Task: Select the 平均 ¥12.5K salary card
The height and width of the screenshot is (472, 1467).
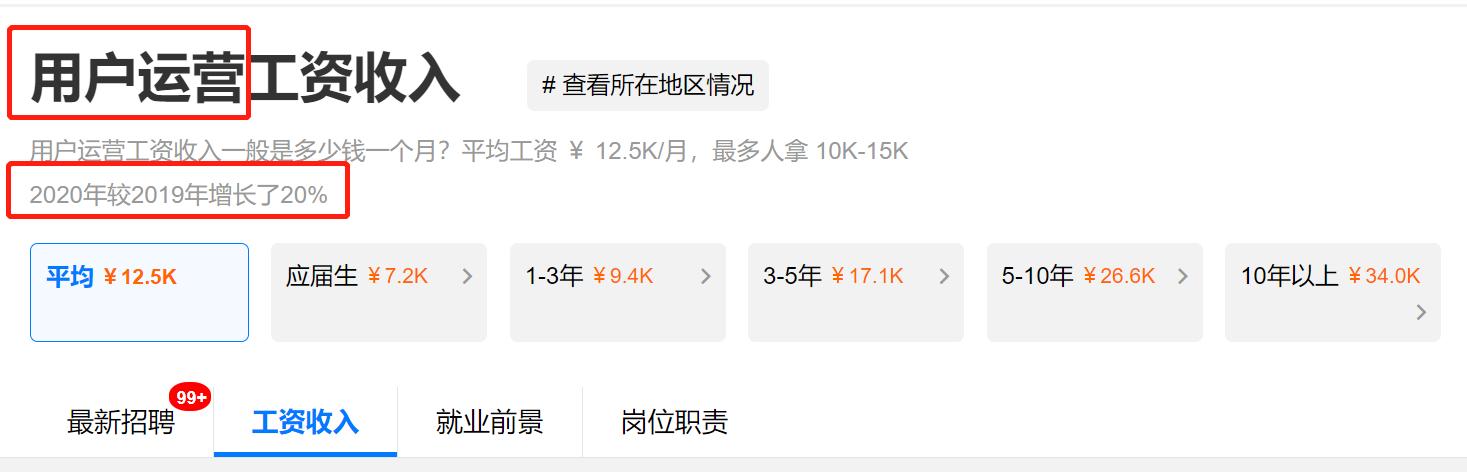Action: (x=139, y=292)
